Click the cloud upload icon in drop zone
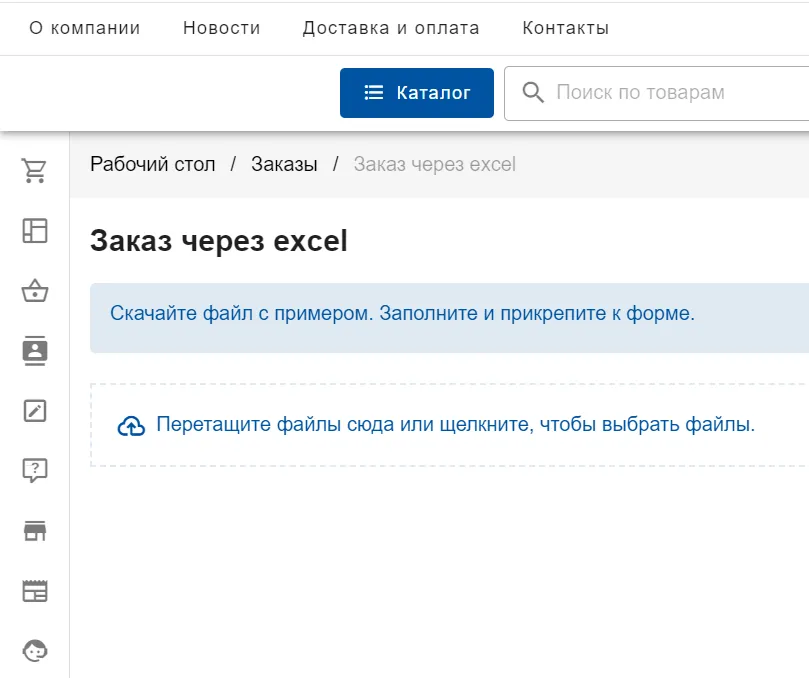 tap(130, 424)
